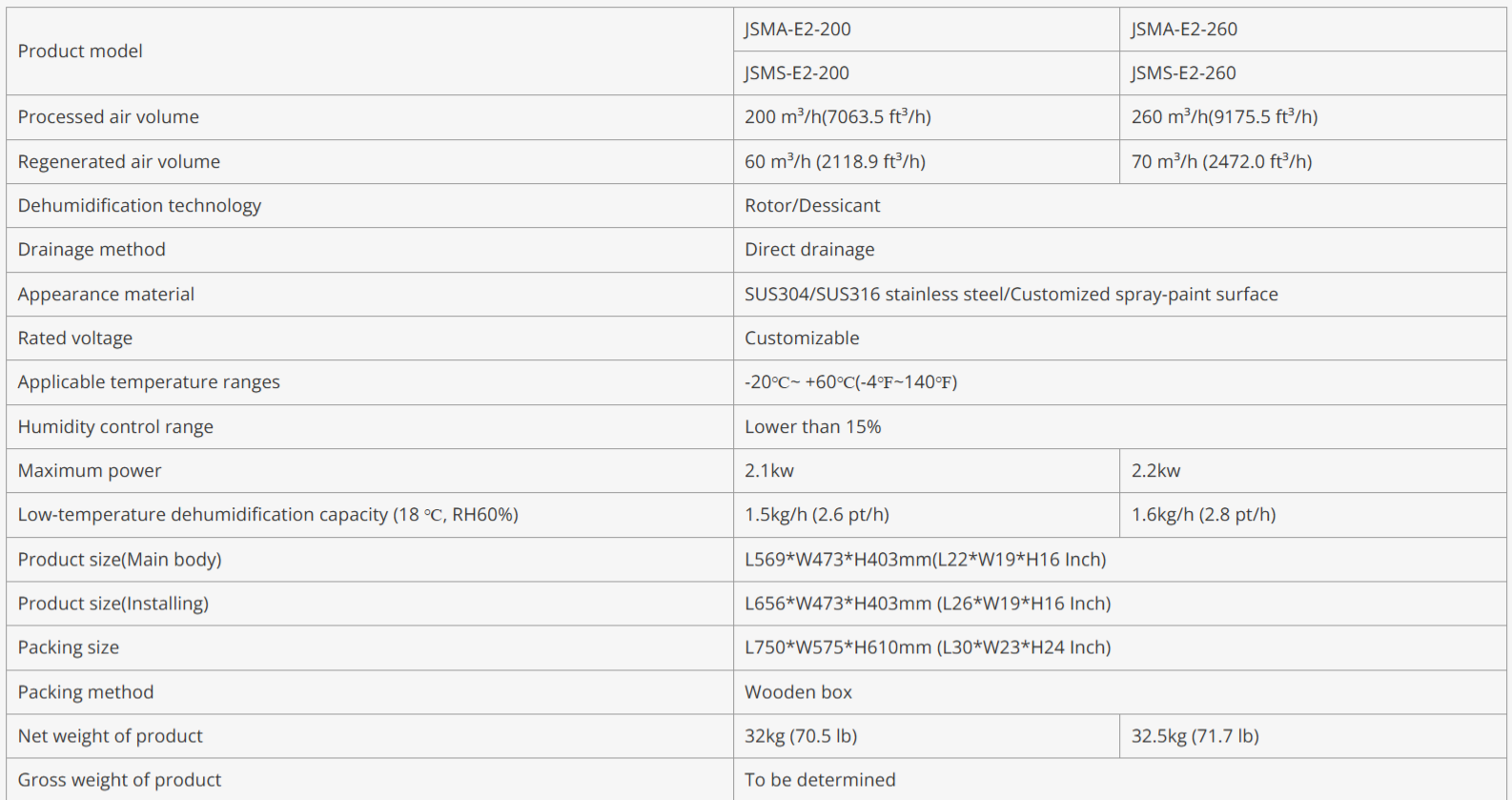Select the JSMS-E2-260 model cell
This screenshot has width=1512, height=800.
click(x=1183, y=73)
